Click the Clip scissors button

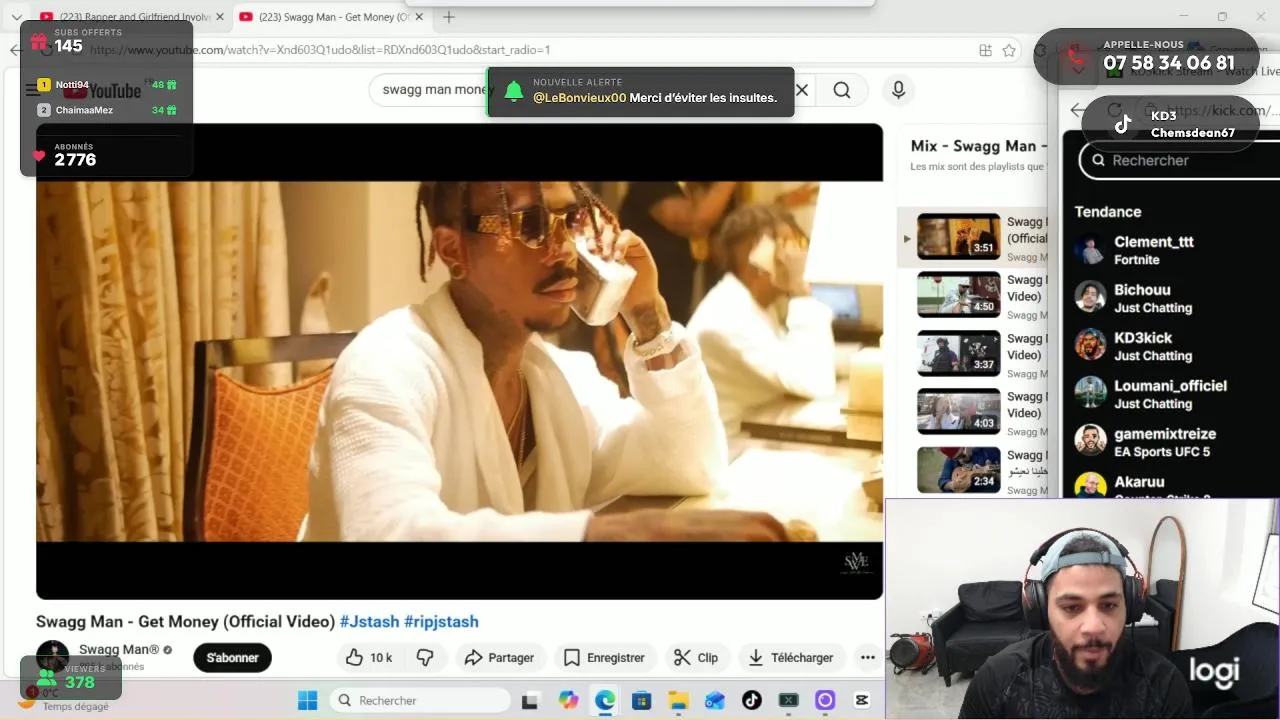[x=696, y=657]
